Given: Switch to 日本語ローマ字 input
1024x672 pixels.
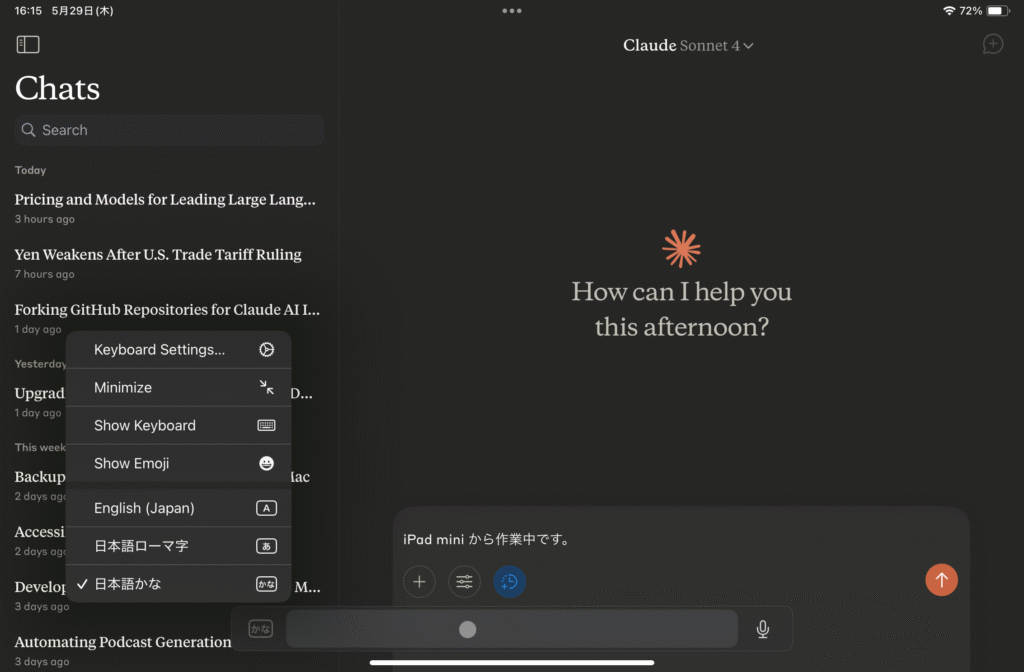Looking at the screenshot, I should [178, 546].
